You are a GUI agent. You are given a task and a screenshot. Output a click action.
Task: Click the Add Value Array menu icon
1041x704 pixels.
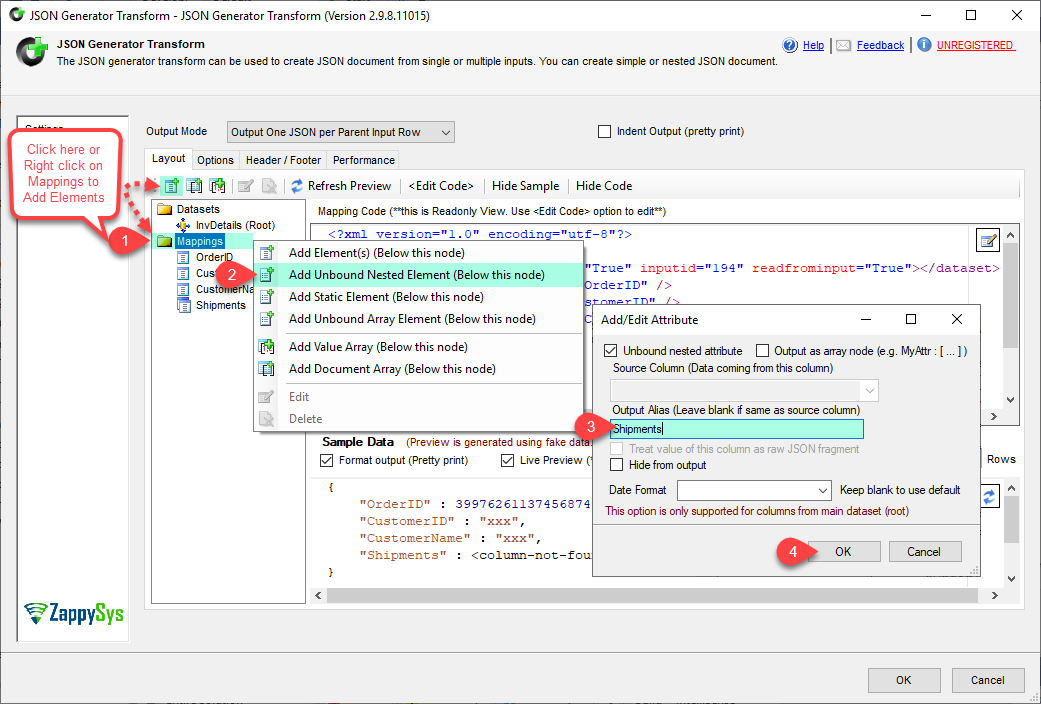click(266, 347)
